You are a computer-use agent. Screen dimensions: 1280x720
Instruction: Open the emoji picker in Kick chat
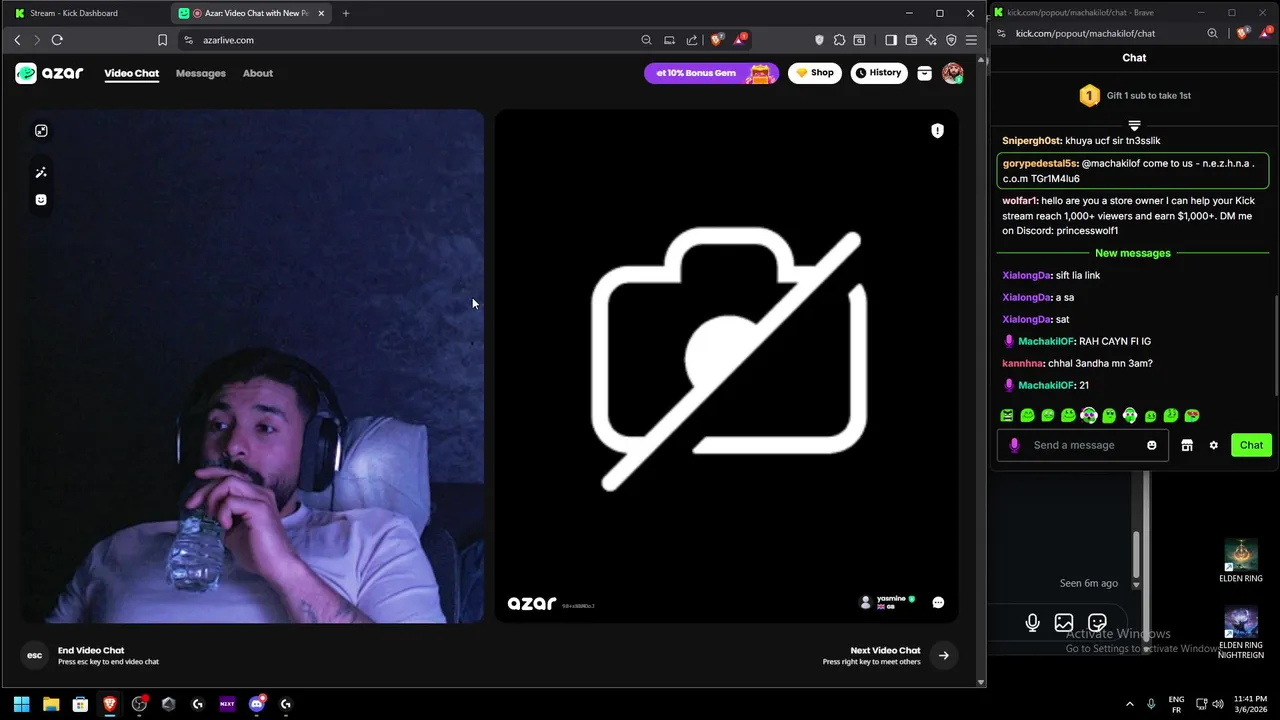1152,445
